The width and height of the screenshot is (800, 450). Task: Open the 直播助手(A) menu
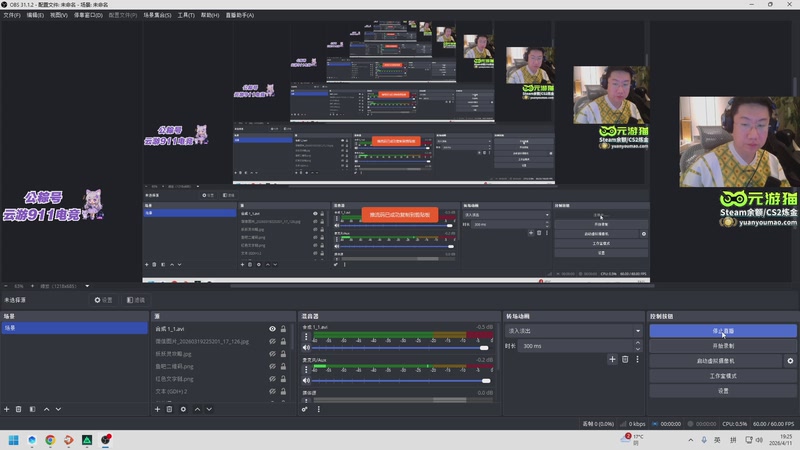point(240,15)
